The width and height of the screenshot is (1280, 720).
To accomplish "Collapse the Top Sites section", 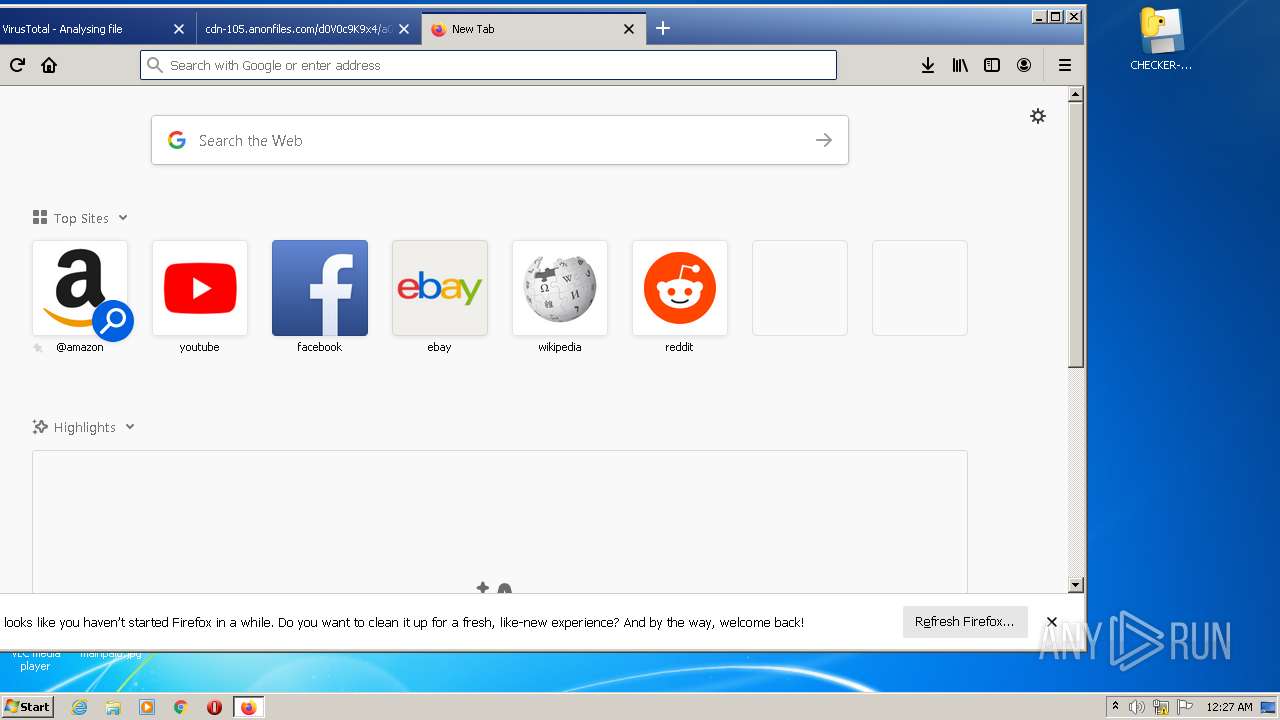I will click(x=123, y=218).
